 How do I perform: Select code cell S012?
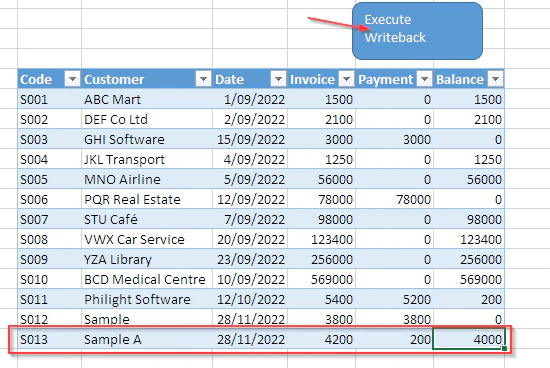(49, 319)
